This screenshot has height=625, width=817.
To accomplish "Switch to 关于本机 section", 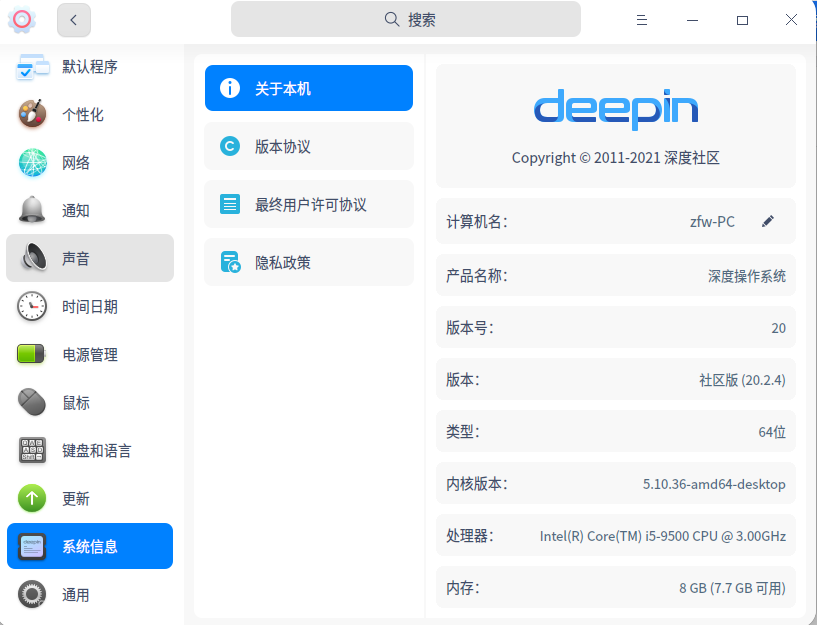I will (x=308, y=88).
